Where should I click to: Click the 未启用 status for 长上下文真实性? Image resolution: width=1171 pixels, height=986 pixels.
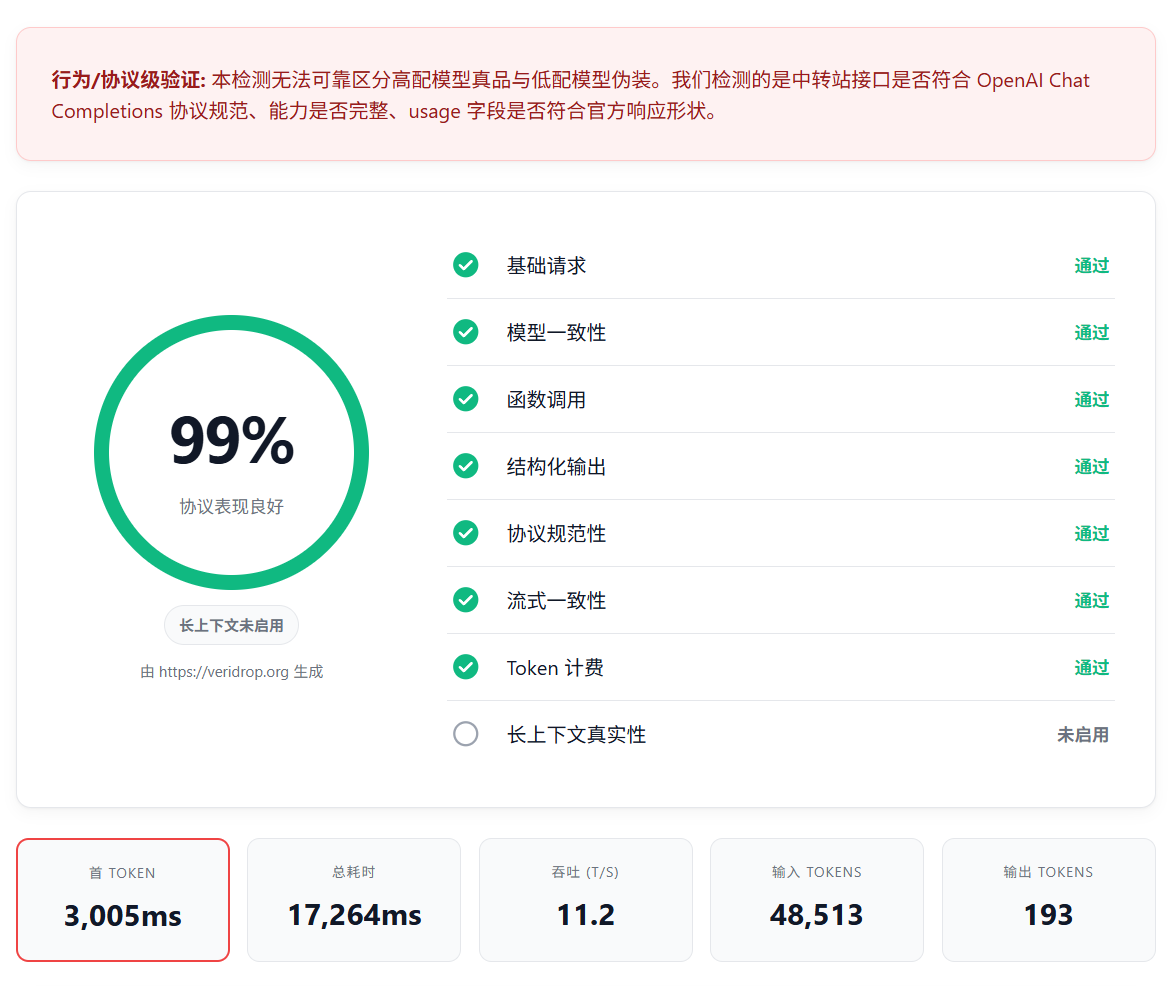(1083, 734)
